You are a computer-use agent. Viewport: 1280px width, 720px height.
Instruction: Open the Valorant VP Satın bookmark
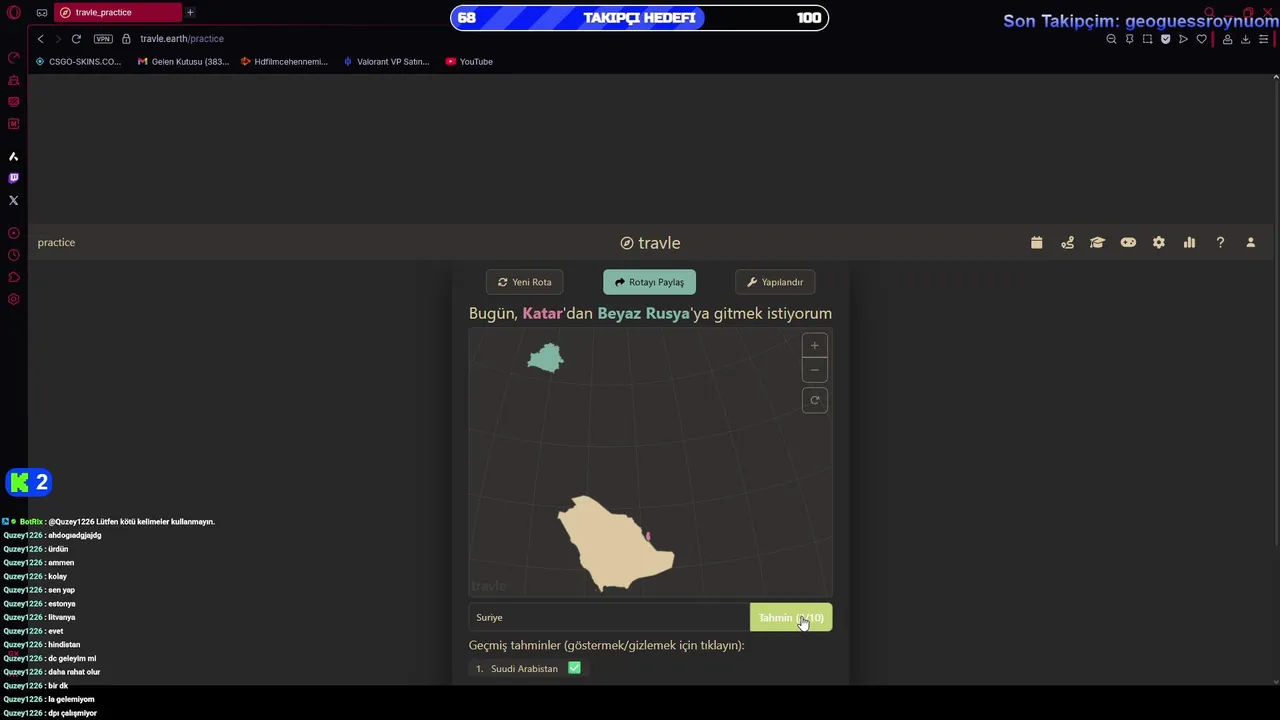(386, 62)
